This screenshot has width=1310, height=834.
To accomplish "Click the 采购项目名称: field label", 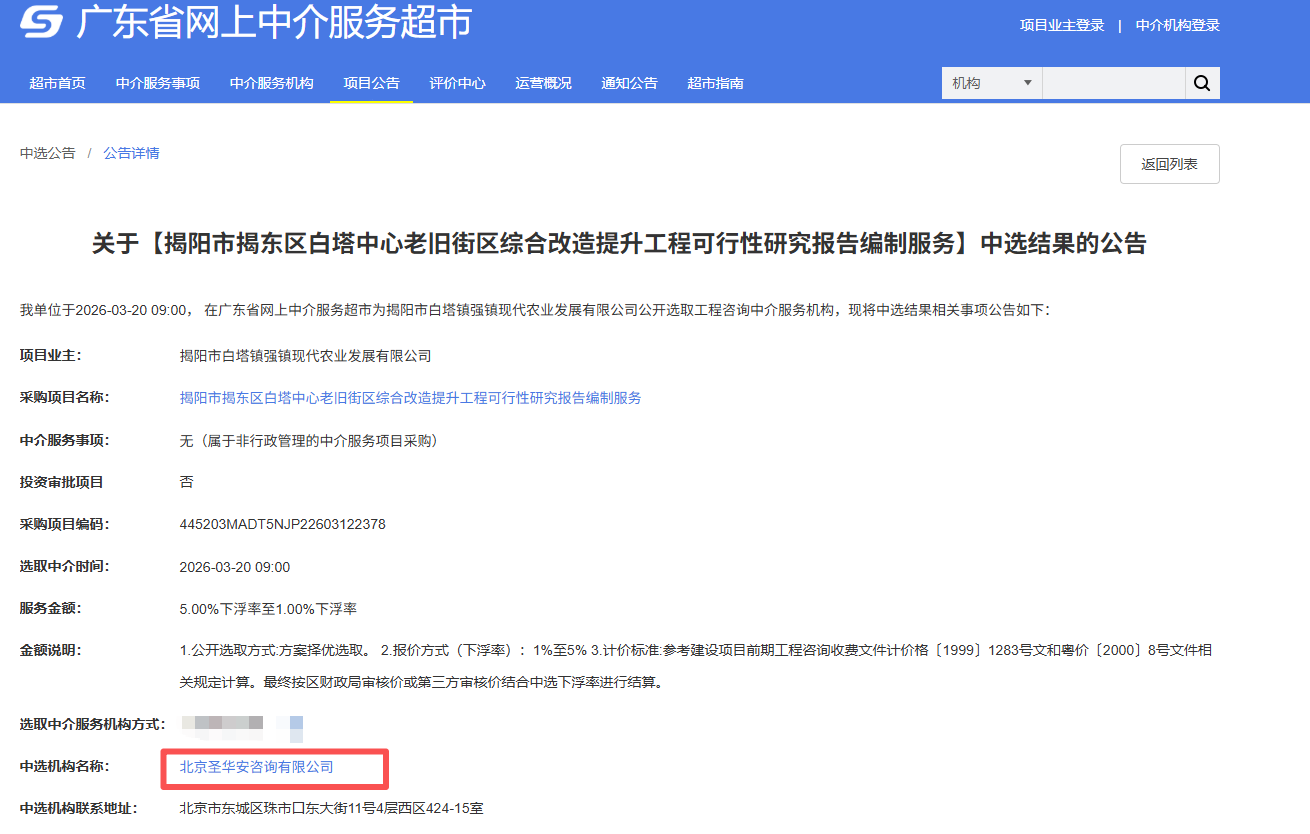I will point(65,398).
